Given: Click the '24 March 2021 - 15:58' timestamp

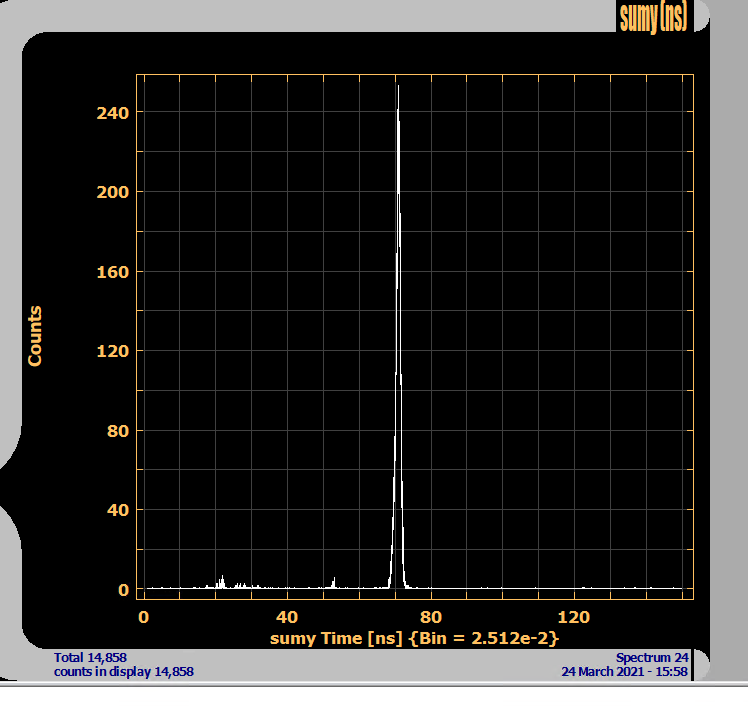Looking at the screenshot, I should 624,672.
